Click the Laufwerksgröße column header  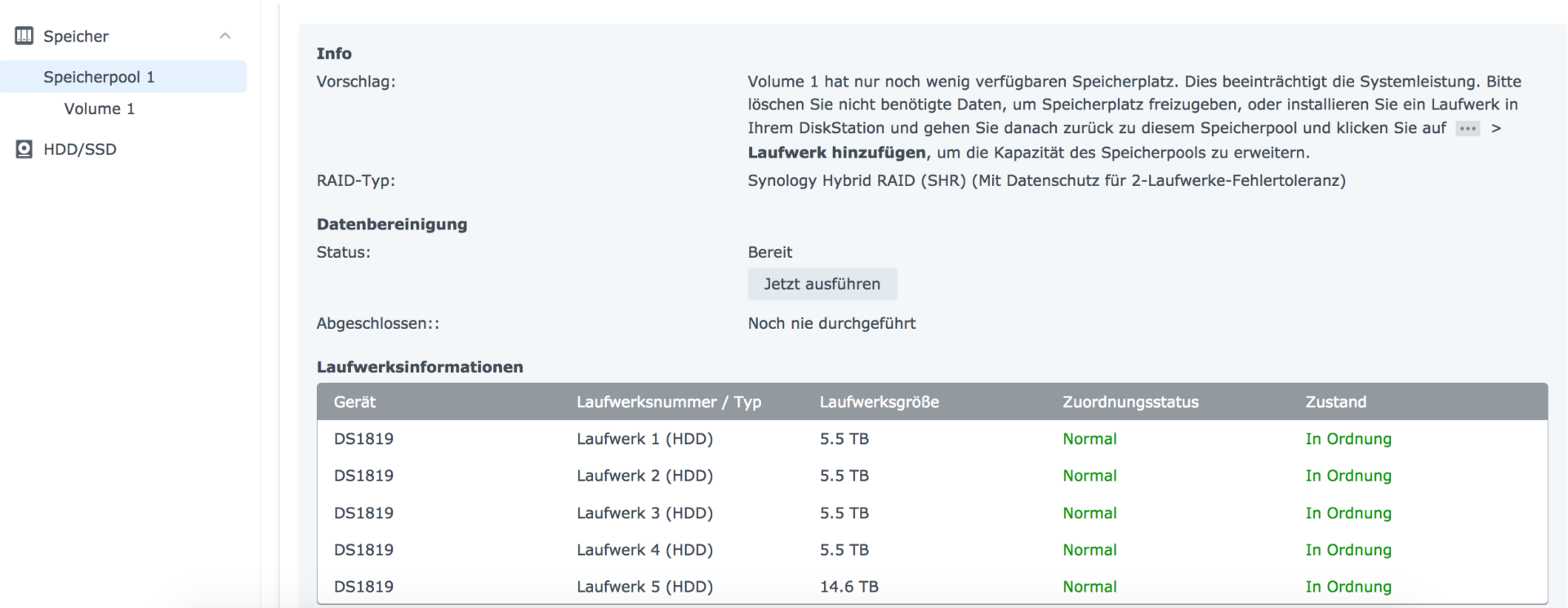879,402
